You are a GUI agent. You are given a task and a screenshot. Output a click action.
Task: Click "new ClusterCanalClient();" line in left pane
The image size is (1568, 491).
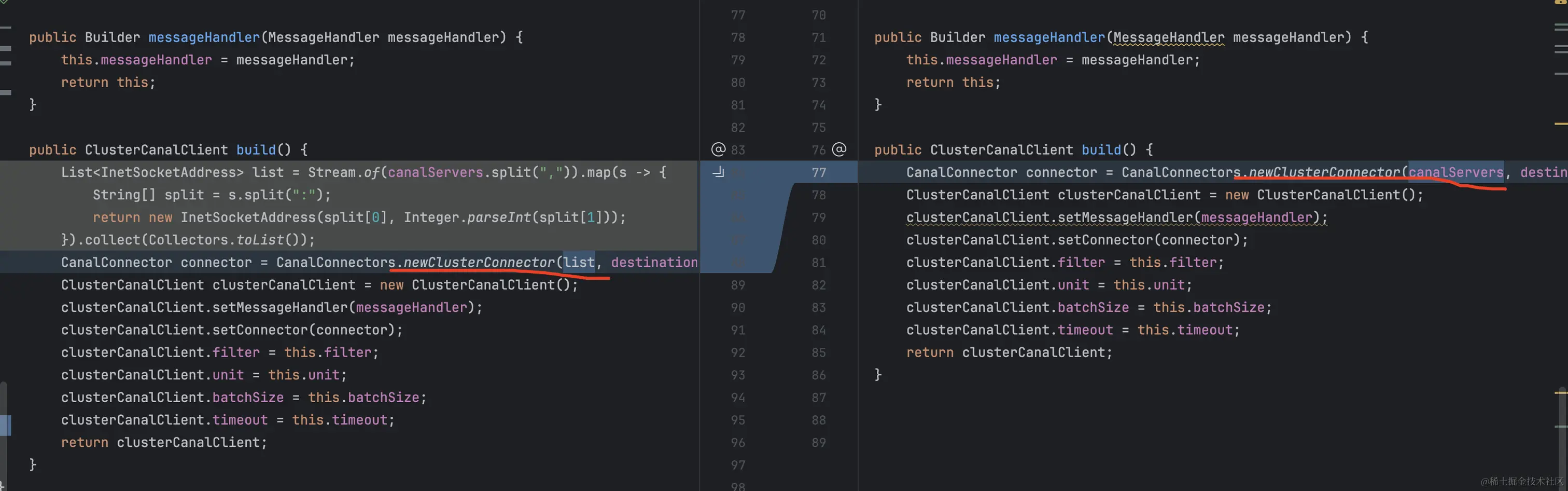(x=319, y=285)
